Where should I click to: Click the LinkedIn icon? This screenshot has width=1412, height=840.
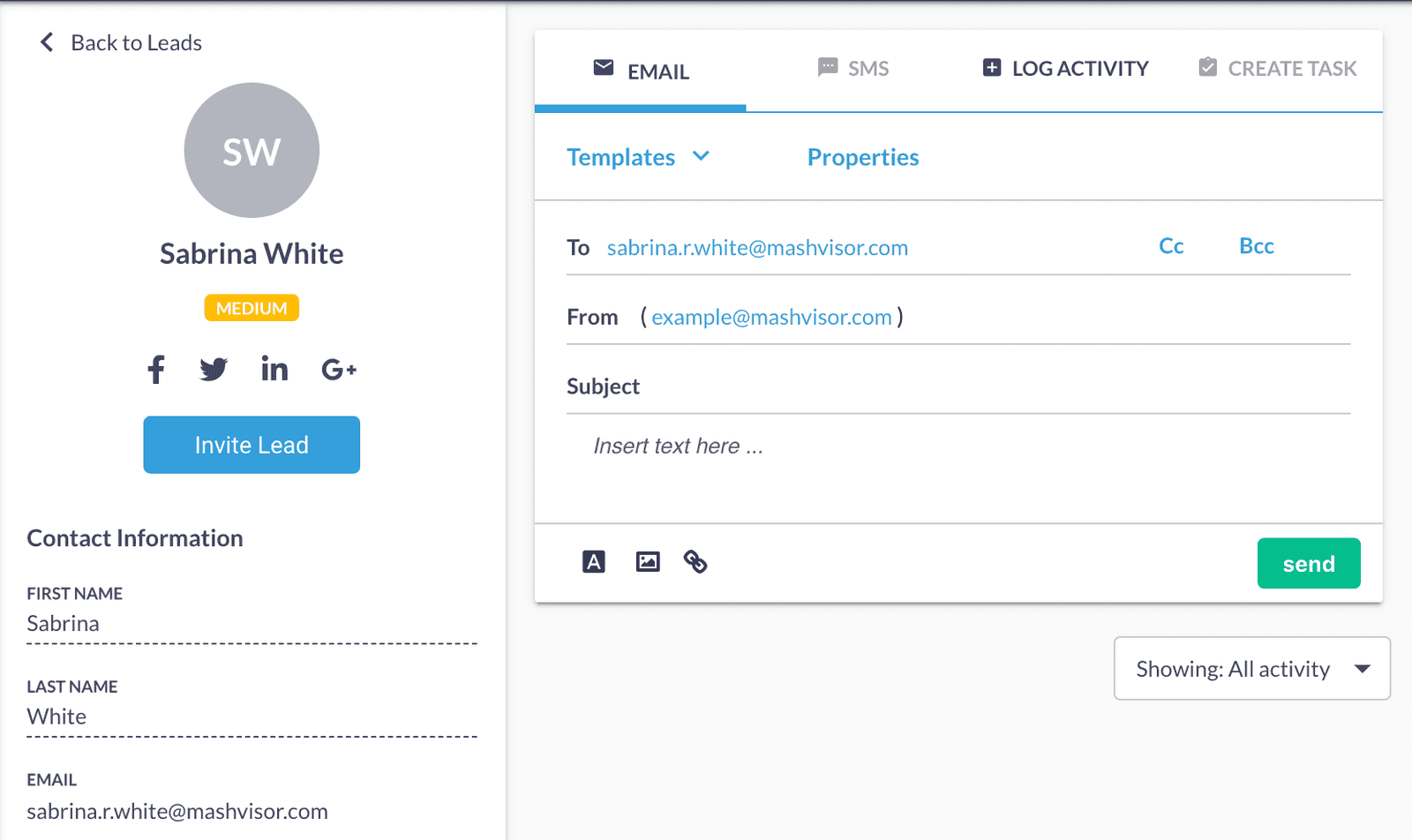[x=274, y=369]
